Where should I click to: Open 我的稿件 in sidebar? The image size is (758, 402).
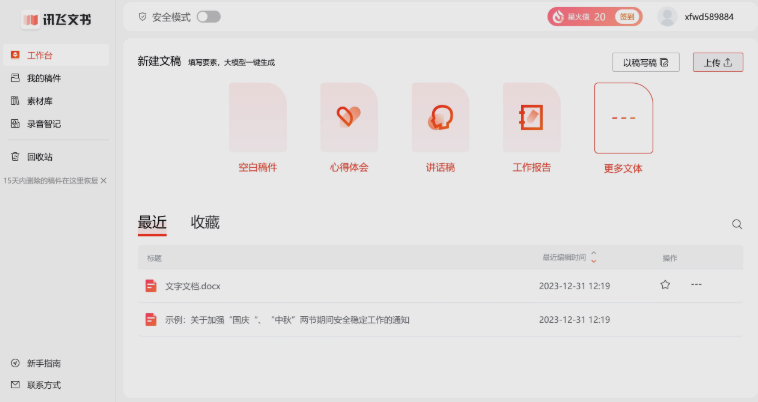click(x=45, y=78)
